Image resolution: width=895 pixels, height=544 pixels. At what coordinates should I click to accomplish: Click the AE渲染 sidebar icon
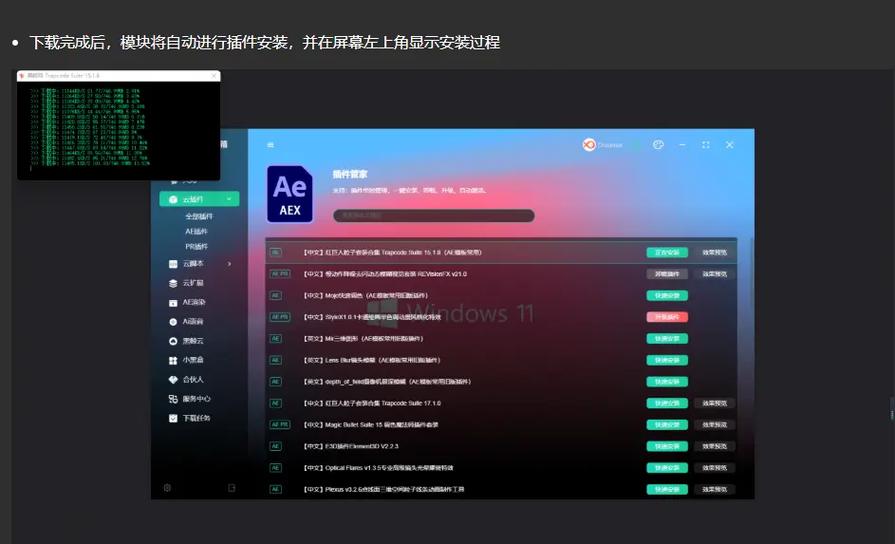(173, 303)
